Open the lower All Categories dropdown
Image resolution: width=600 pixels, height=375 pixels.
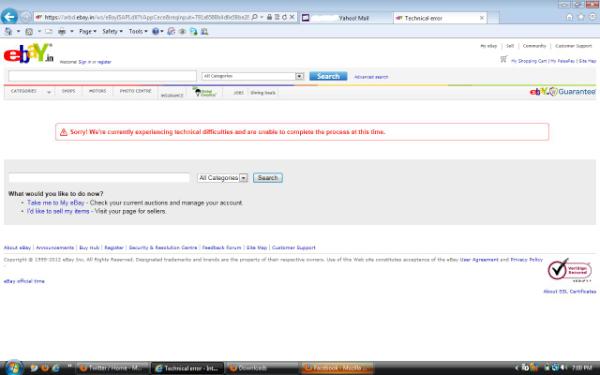223,178
